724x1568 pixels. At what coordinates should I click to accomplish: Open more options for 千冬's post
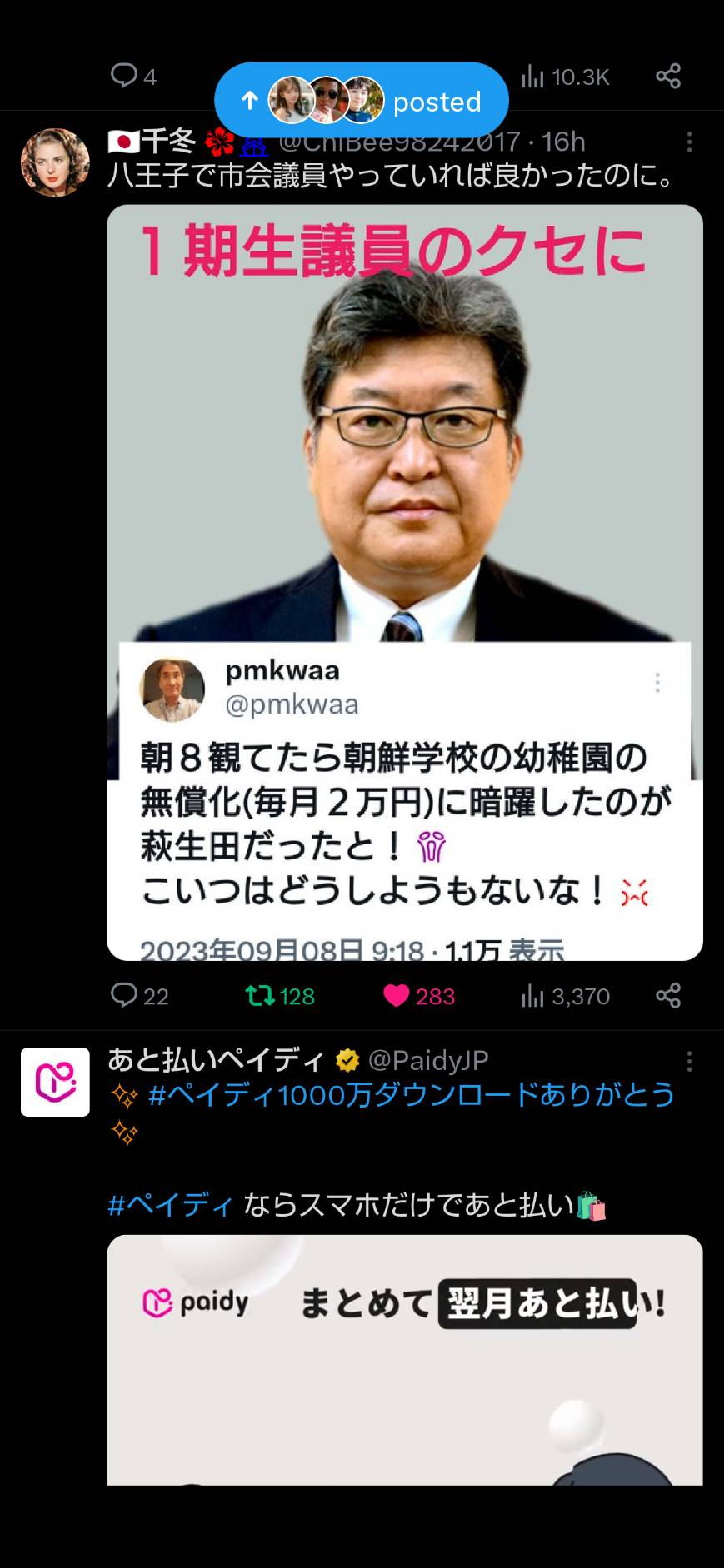689,142
